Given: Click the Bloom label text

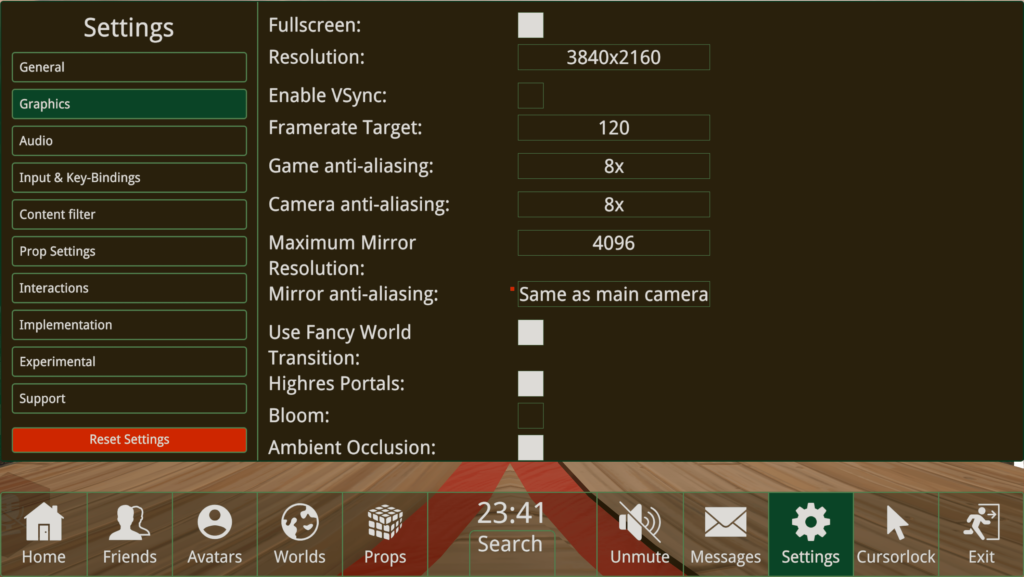Looking at the screenshot, I should (299, 416).
